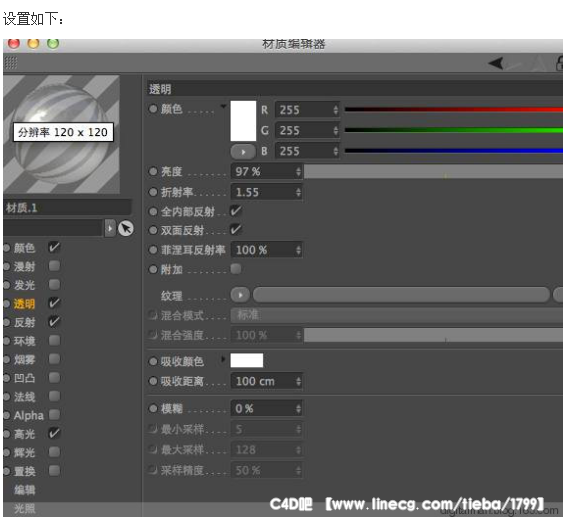Click the B value stepper arrows
The width and height of the screenshot is (570, 521).
tap(336, 151)
